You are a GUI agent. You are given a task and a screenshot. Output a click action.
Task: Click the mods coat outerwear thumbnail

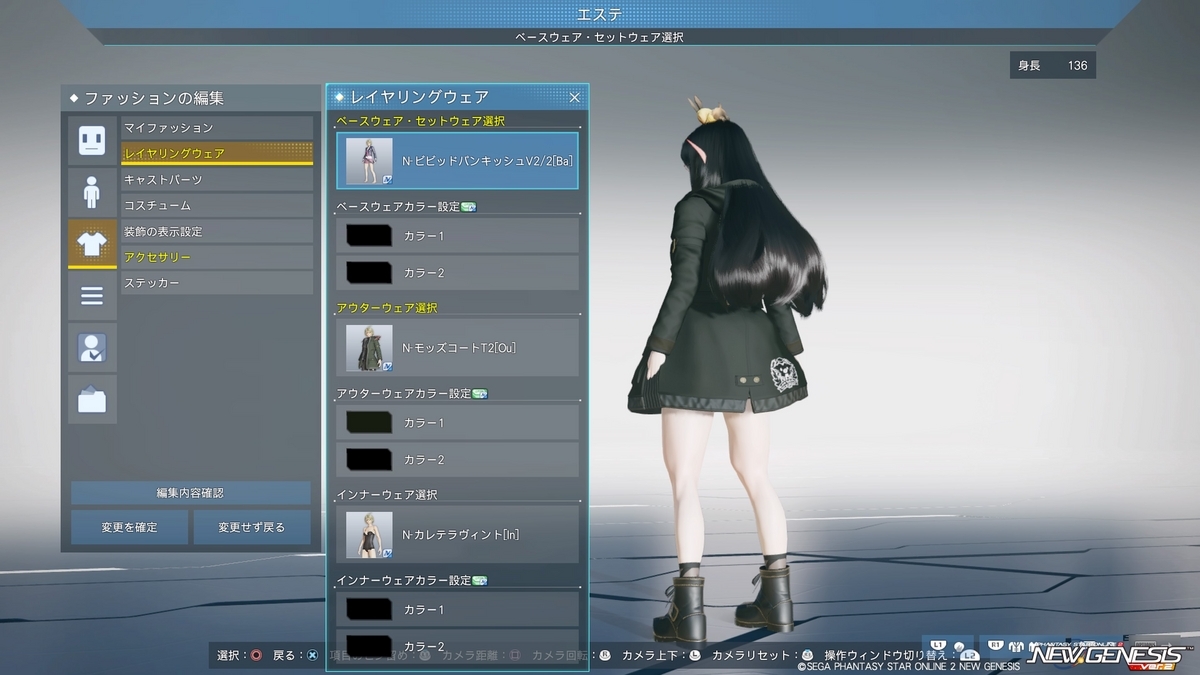369,348
